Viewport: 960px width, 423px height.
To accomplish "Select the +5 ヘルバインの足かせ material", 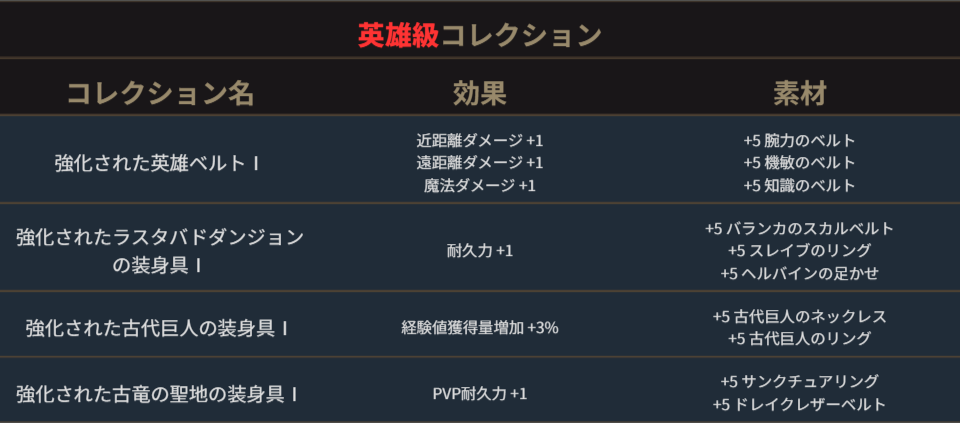I will pyautogui.click(x=799, y=273).
